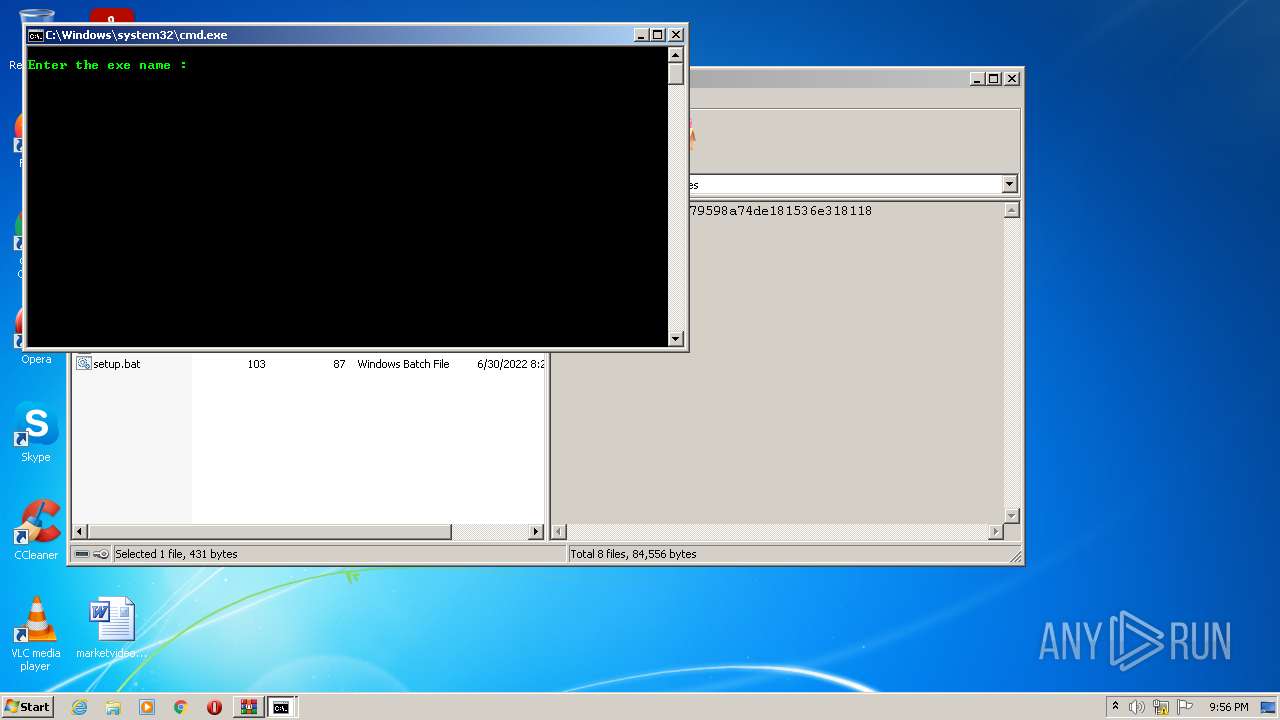Maximize the rear WinRAR window
This screenshot has height=720, width=1280.
pos(994,78)
